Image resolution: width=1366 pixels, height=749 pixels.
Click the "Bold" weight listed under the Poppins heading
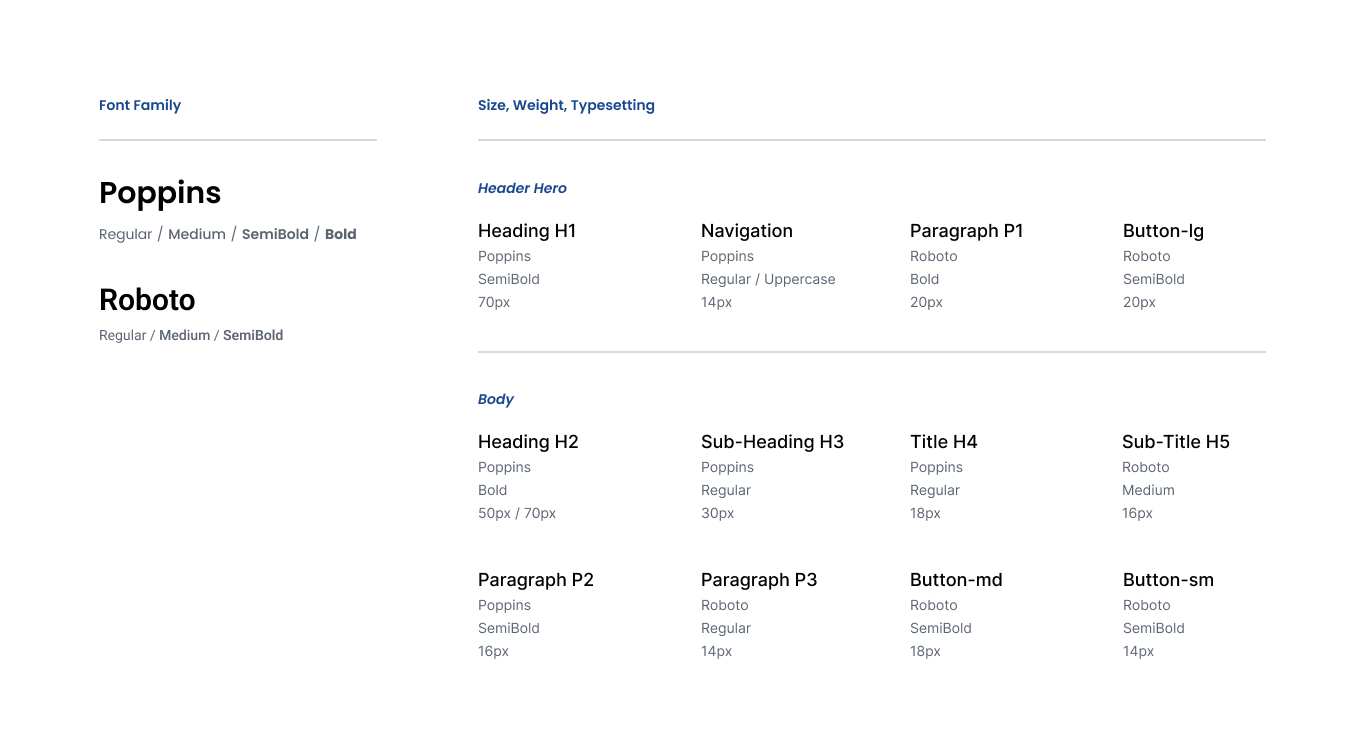coord(341,234)
